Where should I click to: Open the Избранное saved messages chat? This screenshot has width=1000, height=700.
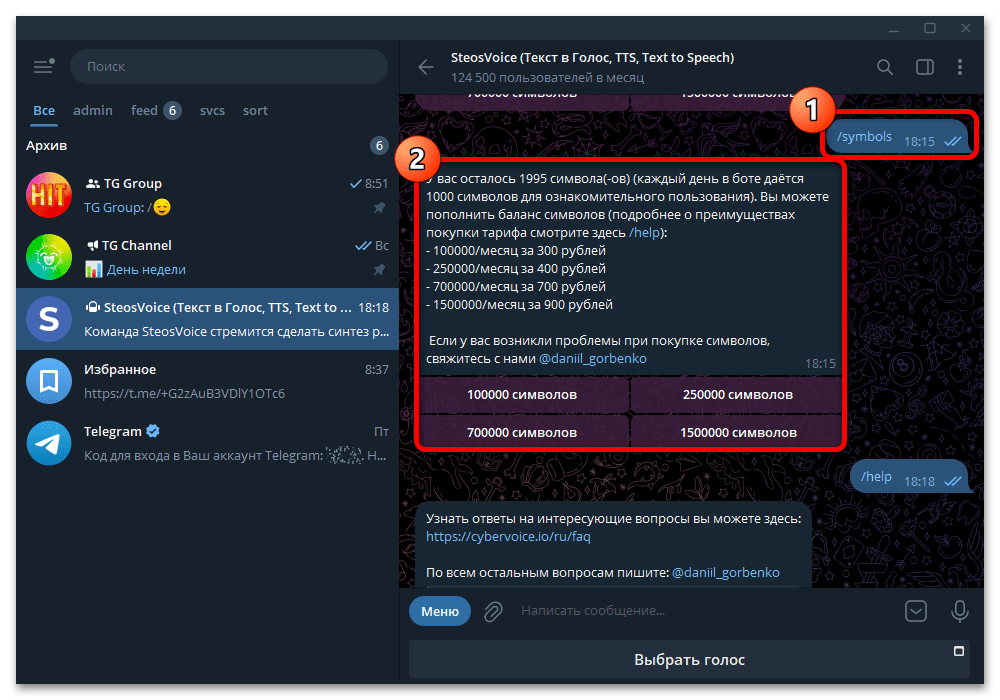click(208, 381)
